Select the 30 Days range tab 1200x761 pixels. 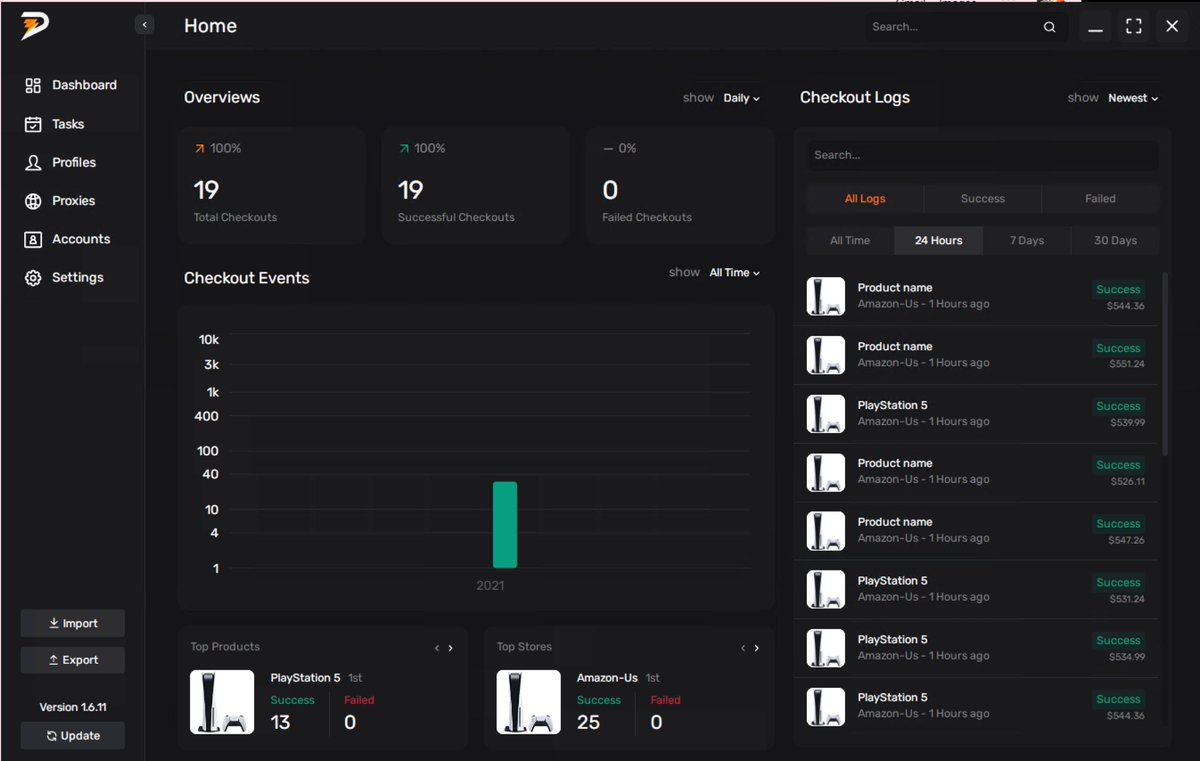coord(1115,241)
